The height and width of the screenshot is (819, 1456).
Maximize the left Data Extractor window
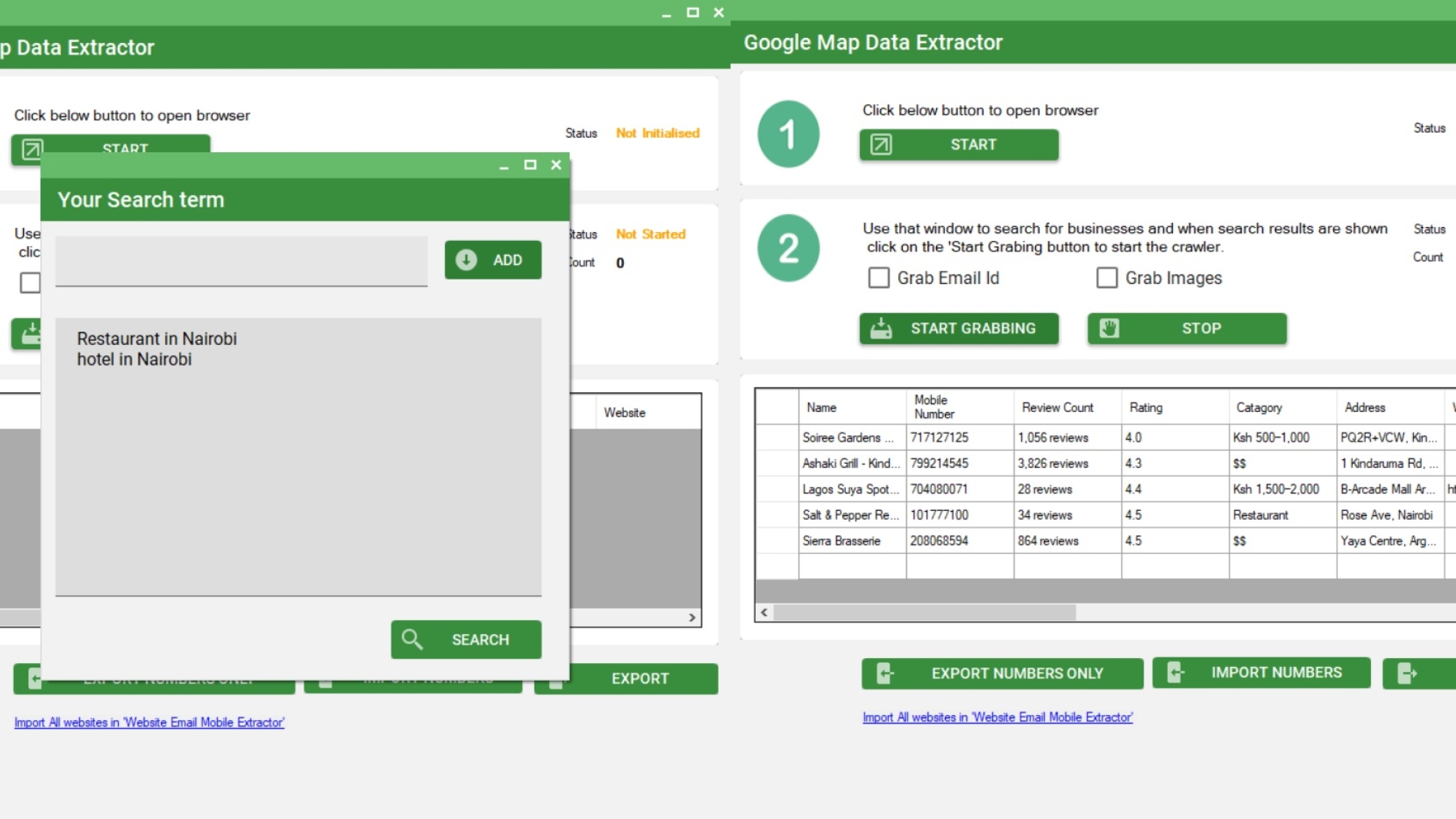[x=693, y=12]
